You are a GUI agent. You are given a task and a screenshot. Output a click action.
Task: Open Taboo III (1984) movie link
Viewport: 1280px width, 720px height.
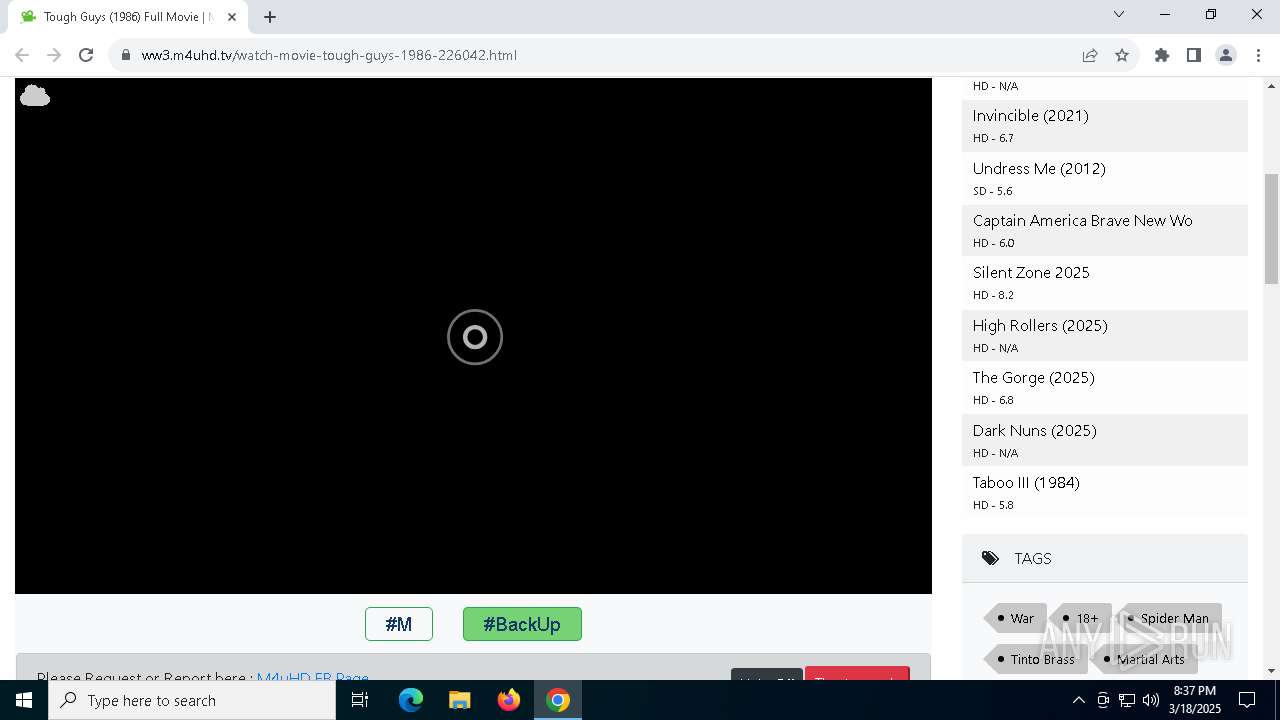[1026, 483]
